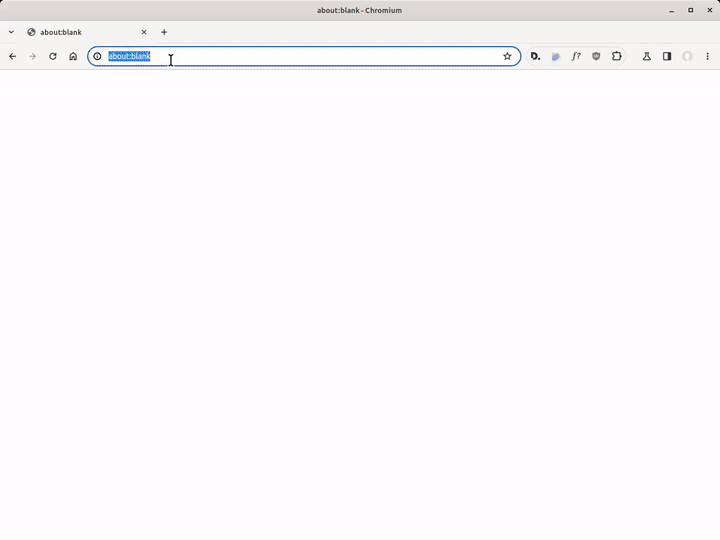Toggle the side panel
The width and height of the screenshot is (720, 540).
tap(667, 57)
